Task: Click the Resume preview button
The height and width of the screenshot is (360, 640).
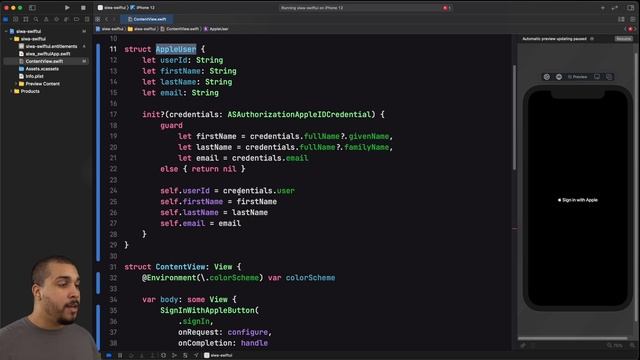Action: click(x=624, y=39)
